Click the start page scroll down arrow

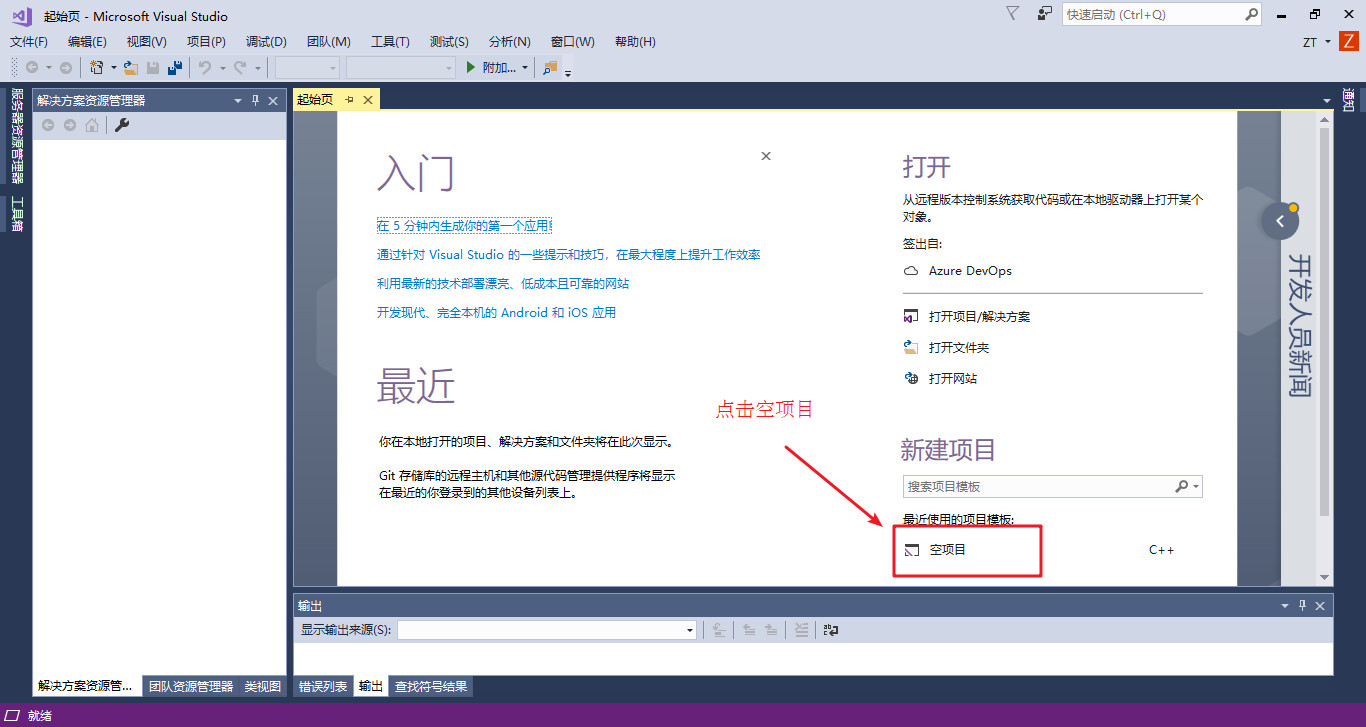coord(1325,577)
